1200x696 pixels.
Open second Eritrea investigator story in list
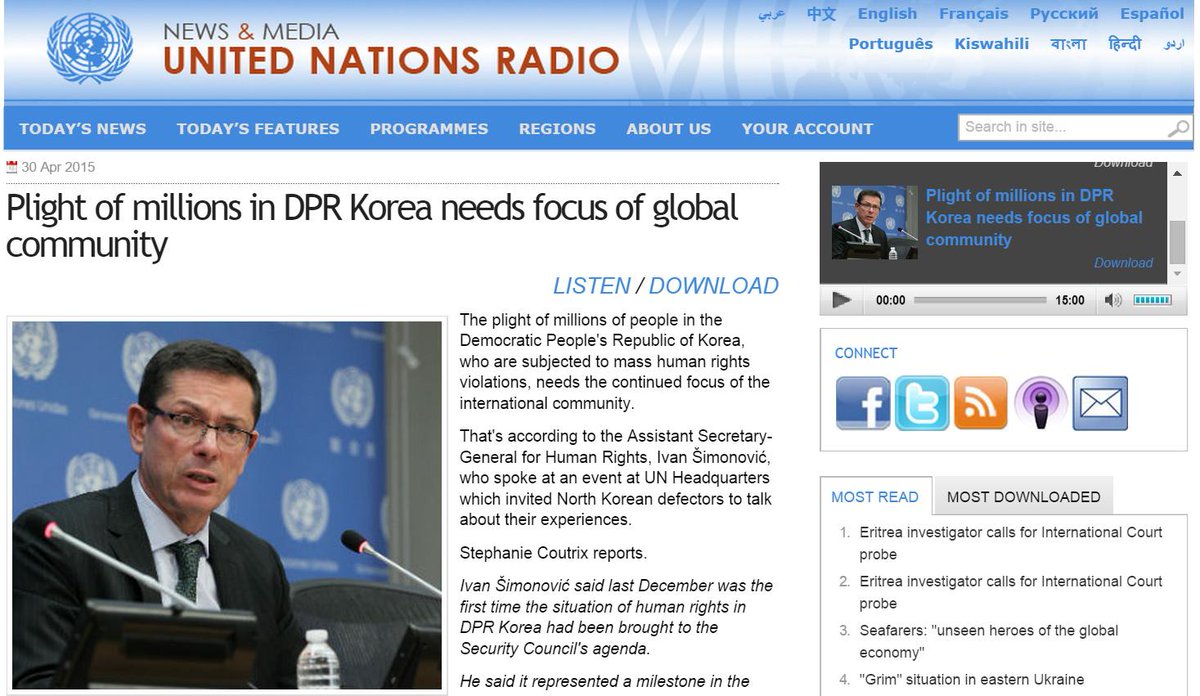(1010, 592)
